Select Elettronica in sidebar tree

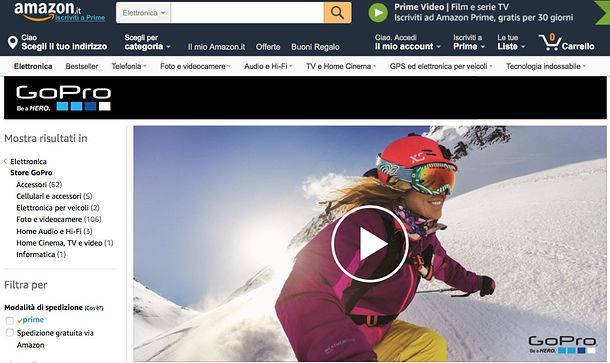pyautogui.click(x=28, y=161)
